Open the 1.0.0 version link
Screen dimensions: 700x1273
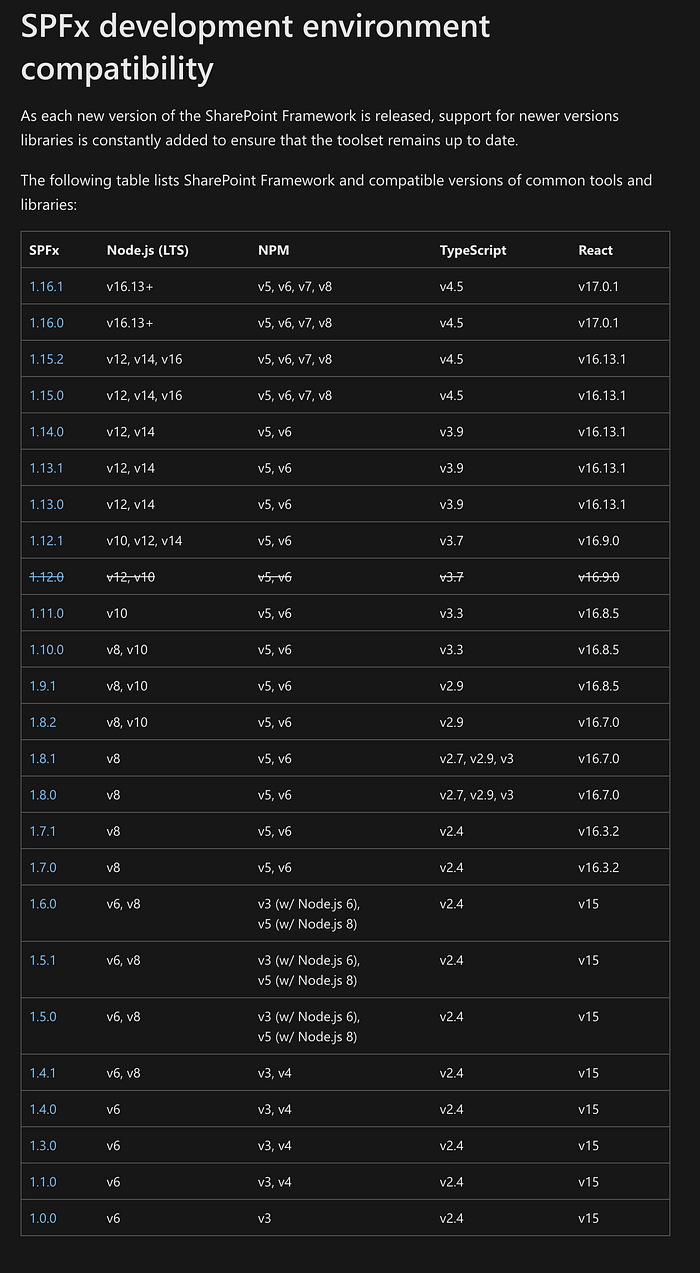pos(43,1218)
